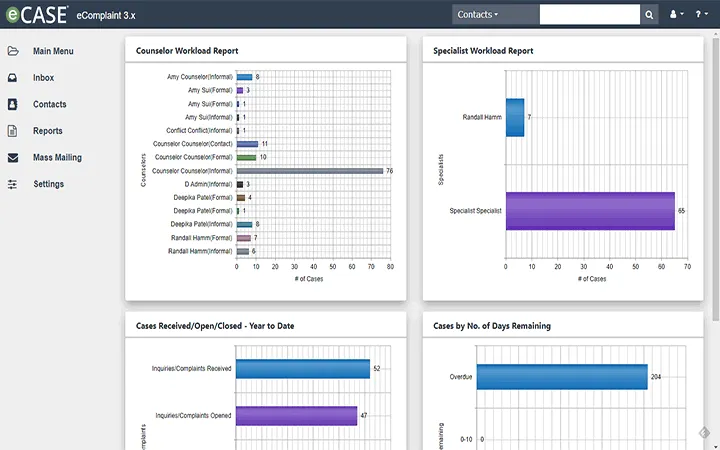Click the D Admin(Informal) label
The image size is (720, 450).
208,184
